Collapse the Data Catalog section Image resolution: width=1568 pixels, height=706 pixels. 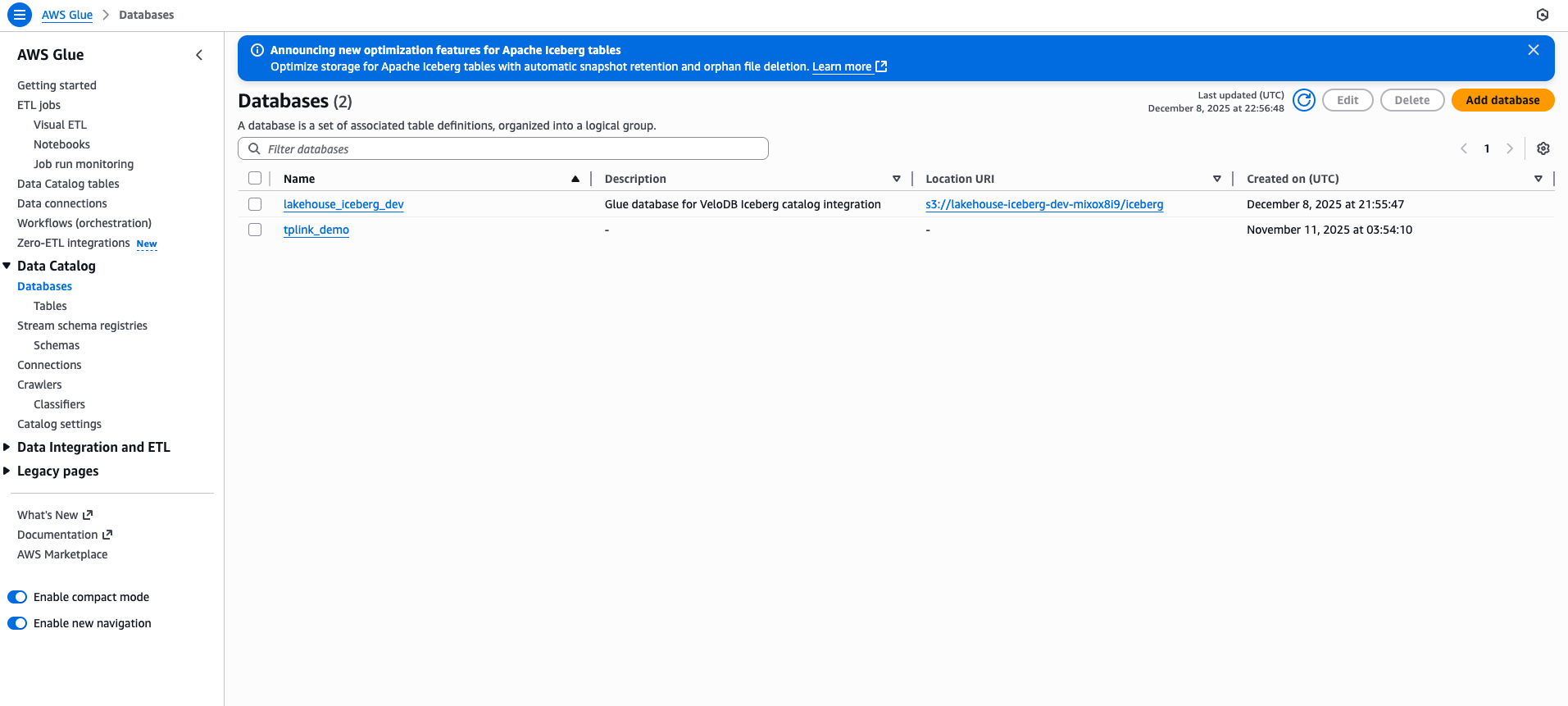7,266
